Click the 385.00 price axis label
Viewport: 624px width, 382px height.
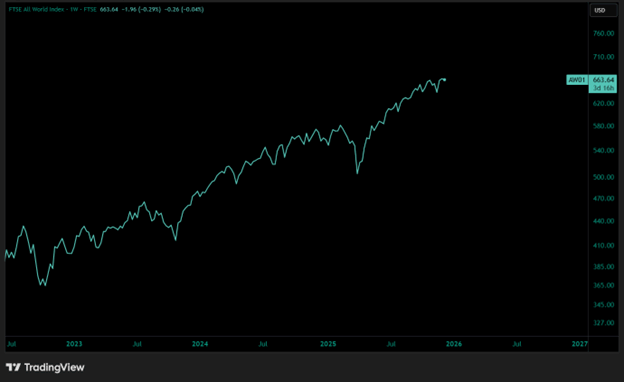point(603,267)
